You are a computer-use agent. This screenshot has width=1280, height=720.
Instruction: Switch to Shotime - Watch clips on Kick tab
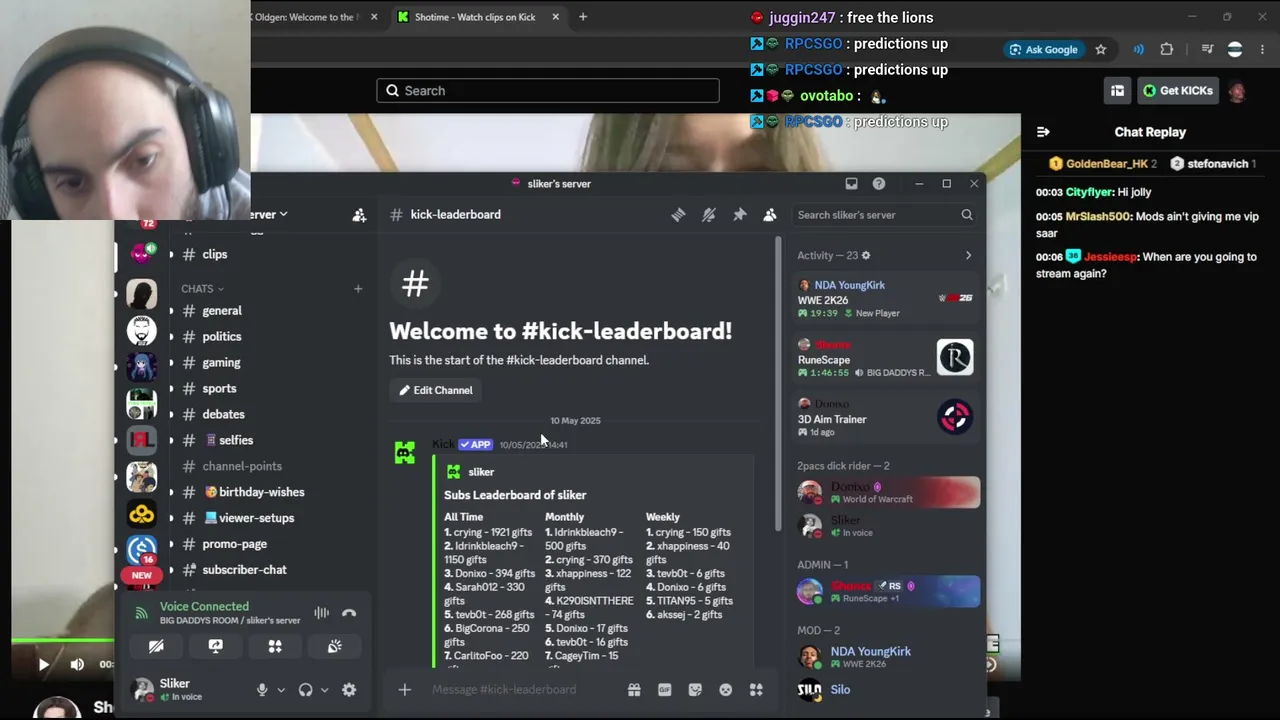tap(478, 17)
